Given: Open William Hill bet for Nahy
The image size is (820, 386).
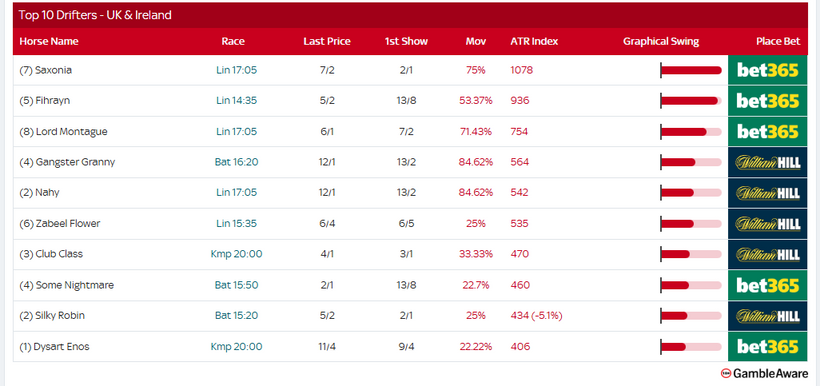Looking at the screenshot, I should pyautogui.click(x=768, y=193).
